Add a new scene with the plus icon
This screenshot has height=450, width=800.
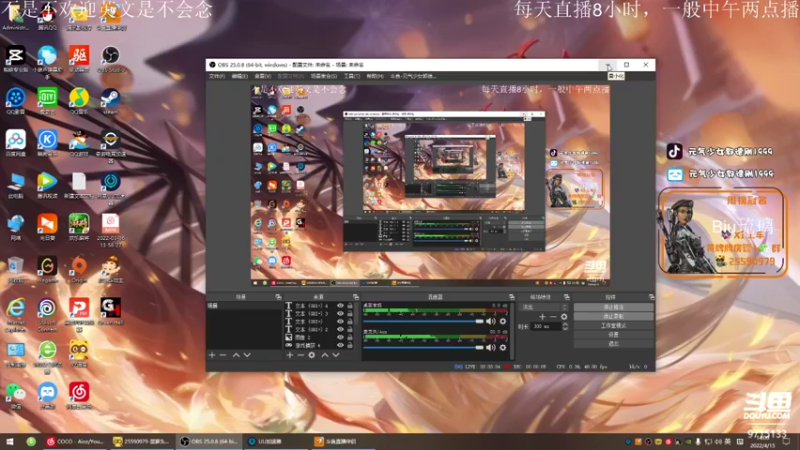(x=212, y=355)
